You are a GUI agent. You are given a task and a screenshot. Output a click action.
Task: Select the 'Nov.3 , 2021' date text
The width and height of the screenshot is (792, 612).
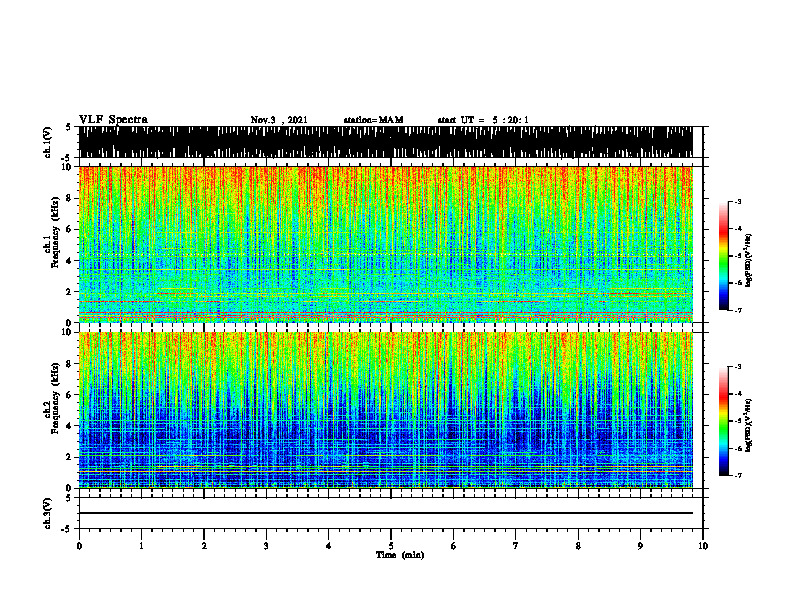(x=279, y=120)
